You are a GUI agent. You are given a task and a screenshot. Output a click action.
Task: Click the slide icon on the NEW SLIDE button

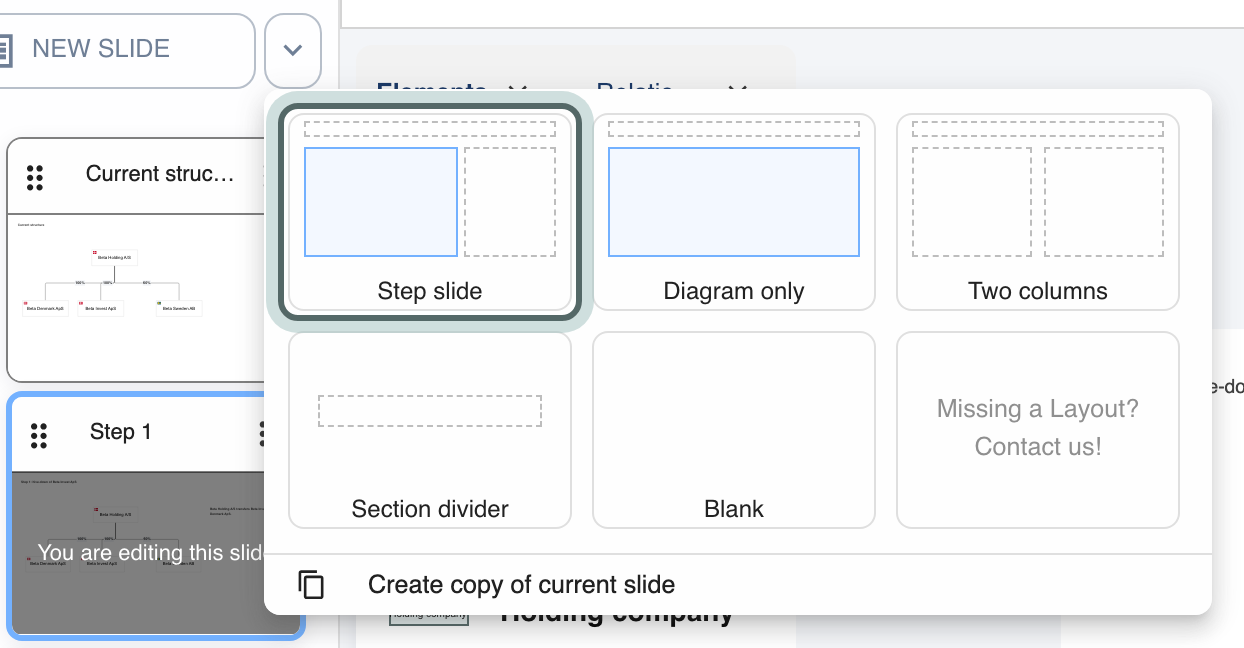coord(4,50)
